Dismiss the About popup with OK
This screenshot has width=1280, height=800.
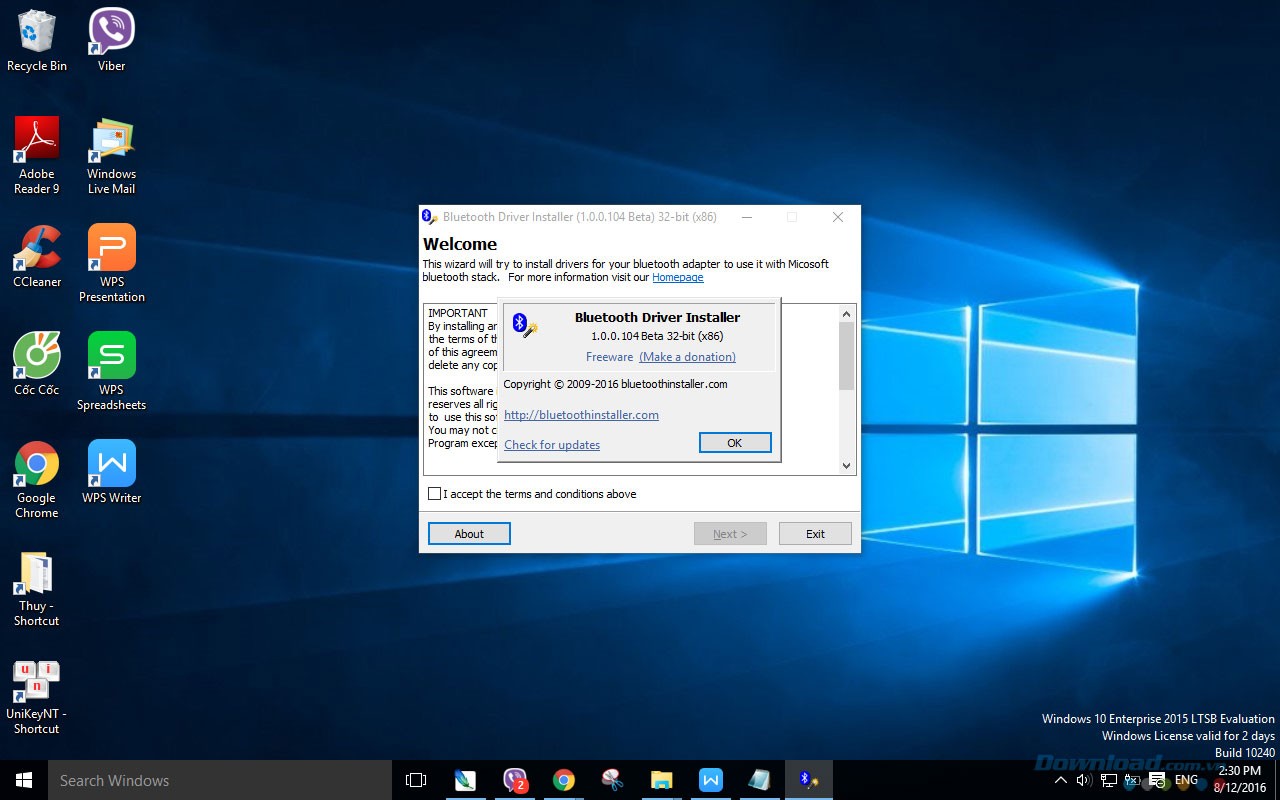tap(735, 442)
